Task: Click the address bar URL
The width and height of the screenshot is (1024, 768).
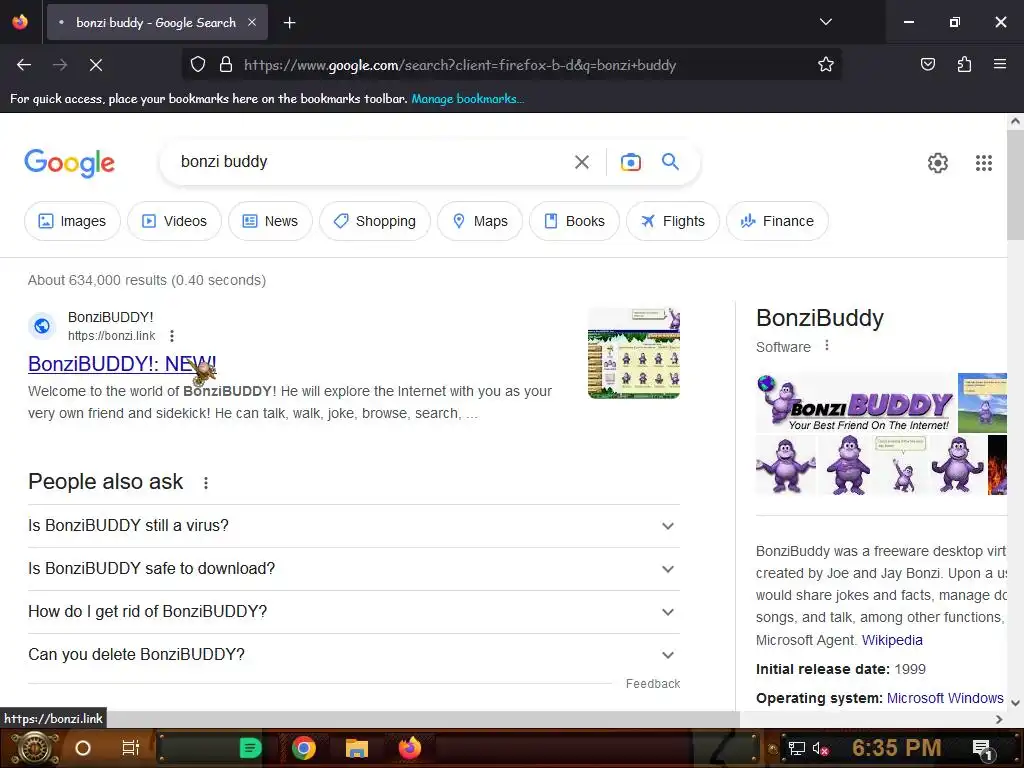Action: 460,65
